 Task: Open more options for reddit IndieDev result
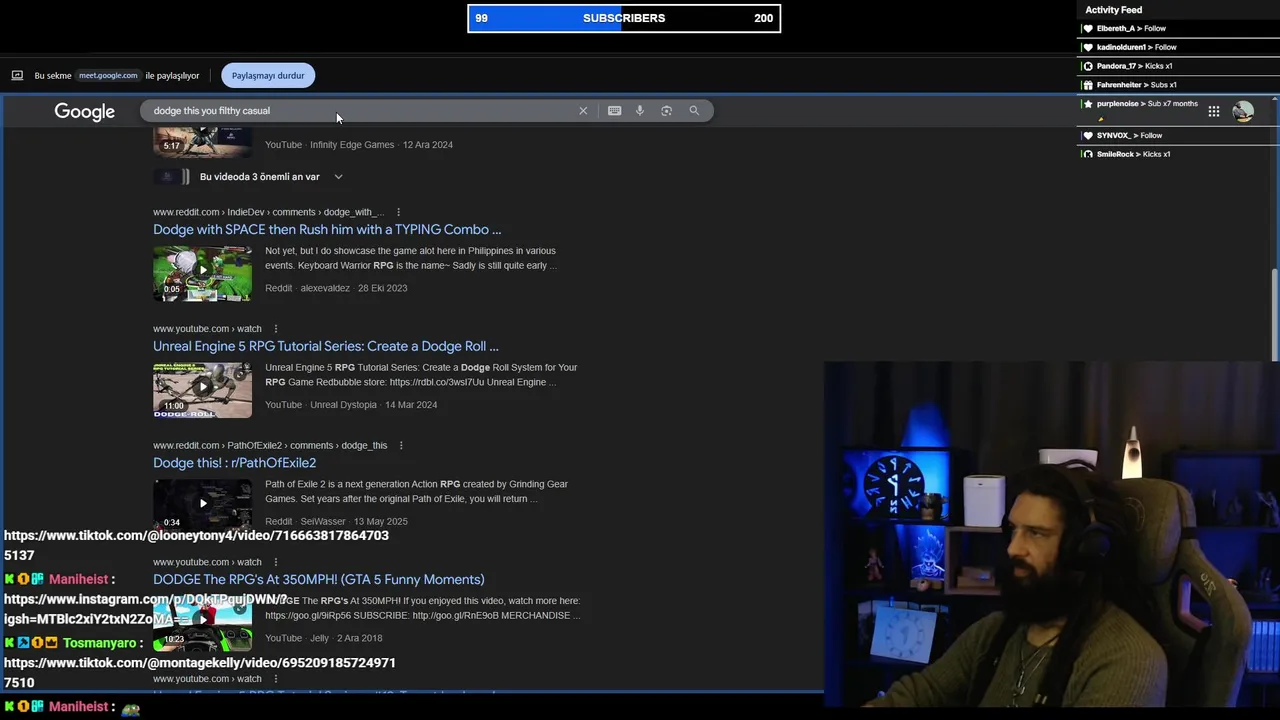pyautogui.click(x=398, y=212)
